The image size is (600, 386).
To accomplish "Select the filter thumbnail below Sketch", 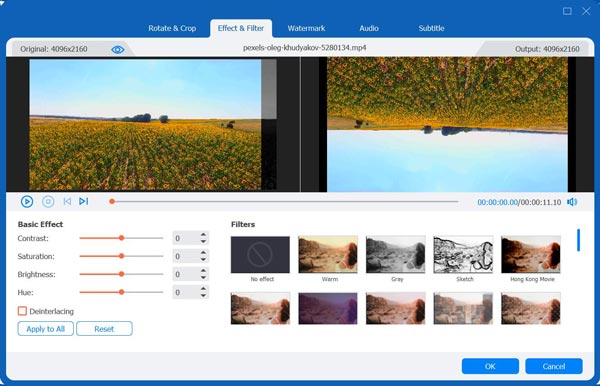I will [463, 308].
